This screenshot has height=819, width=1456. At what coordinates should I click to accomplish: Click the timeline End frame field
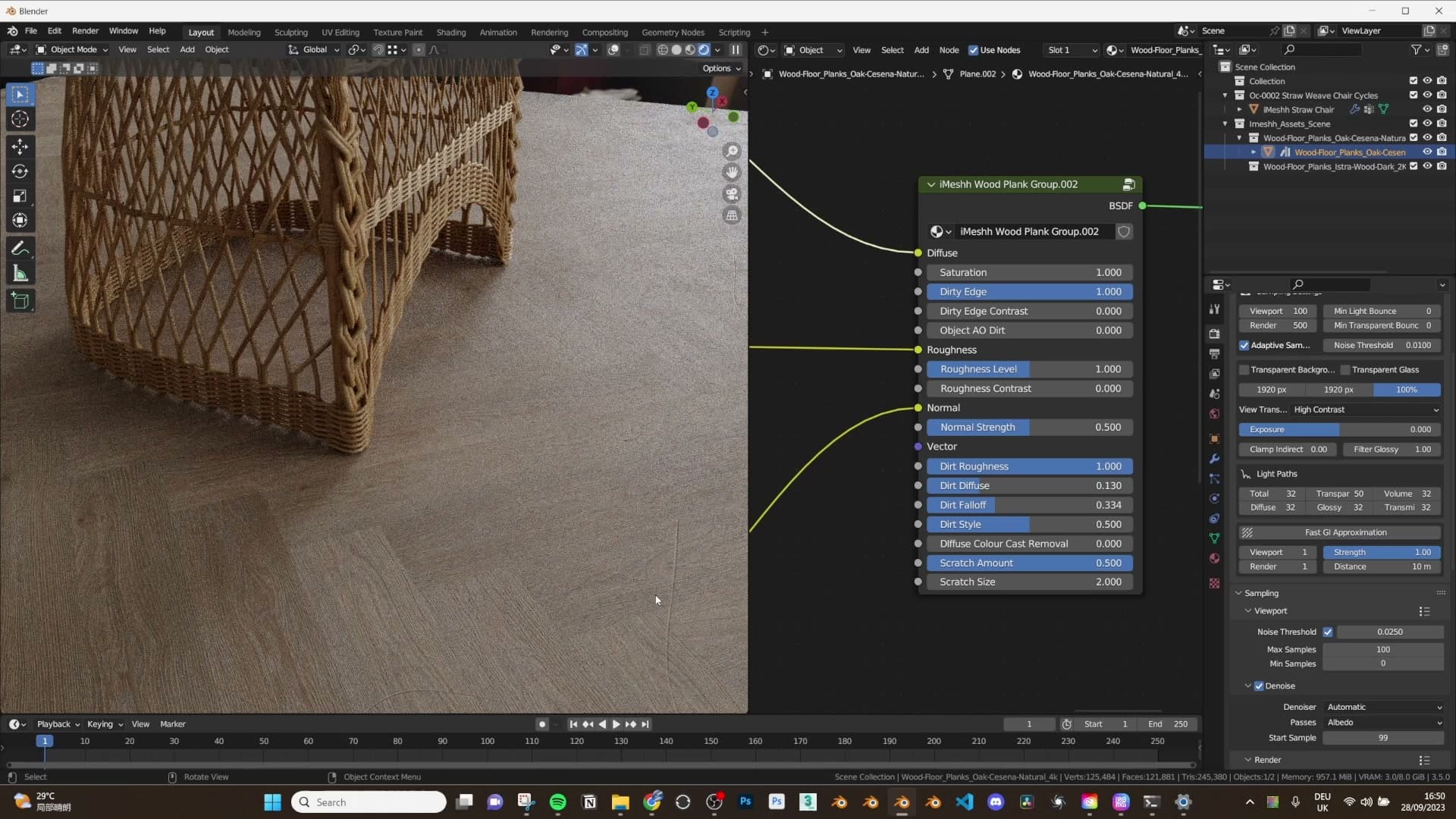[x=1168, y=724]
